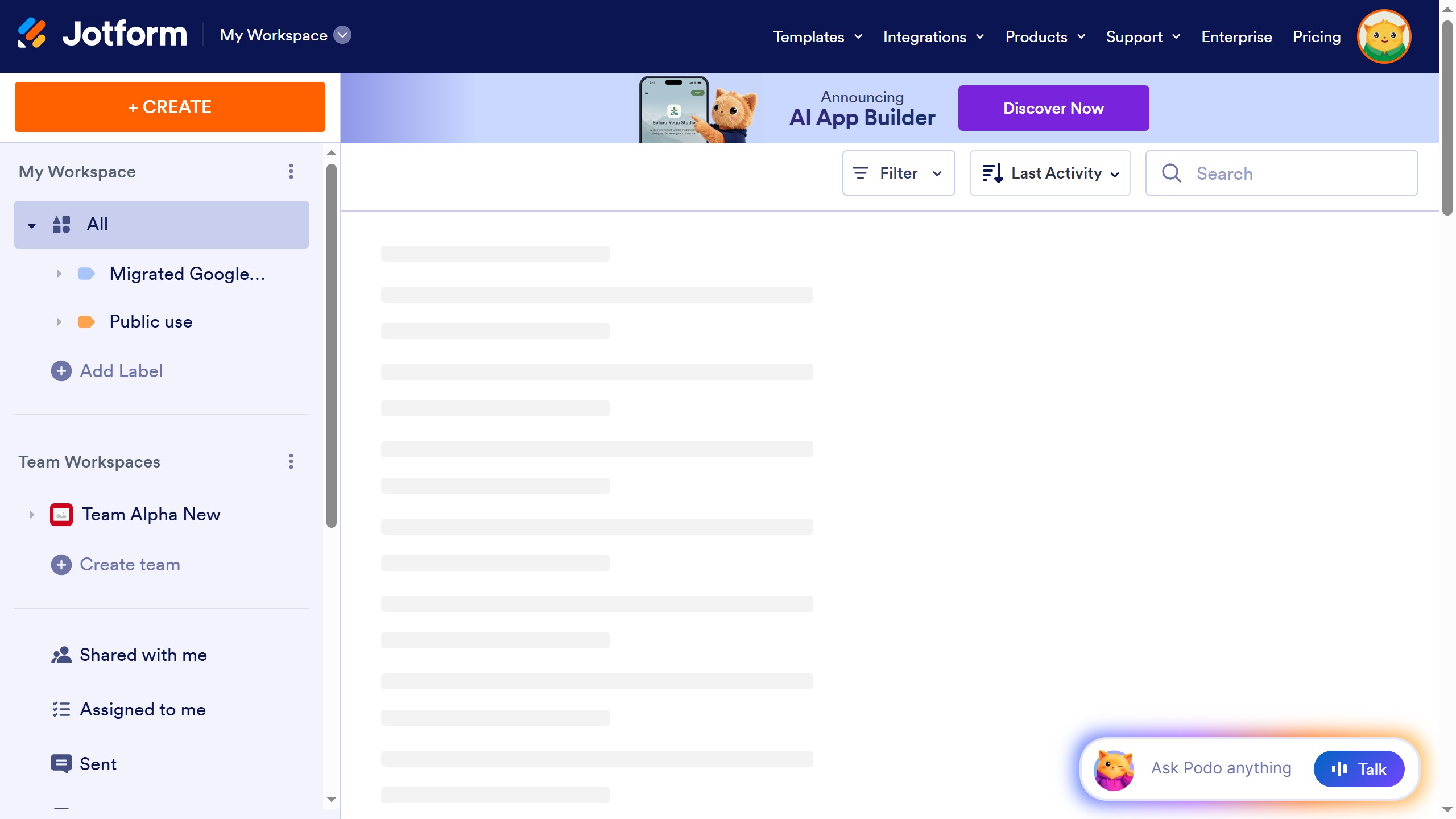Image resolution: width=1456 pixels, height=819 pixels.
Task: Click the Jotform logo icon
Action: point(32,33)
